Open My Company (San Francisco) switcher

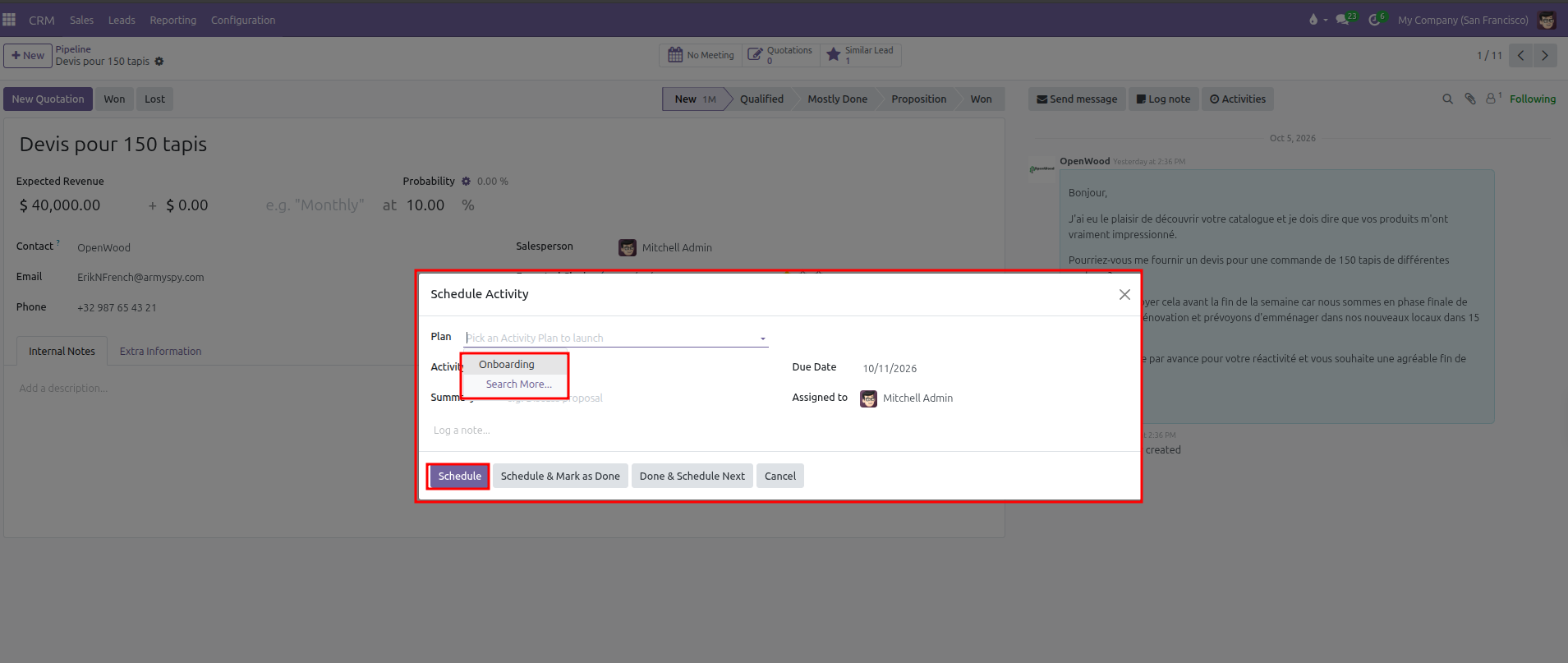pos(1463,20)
